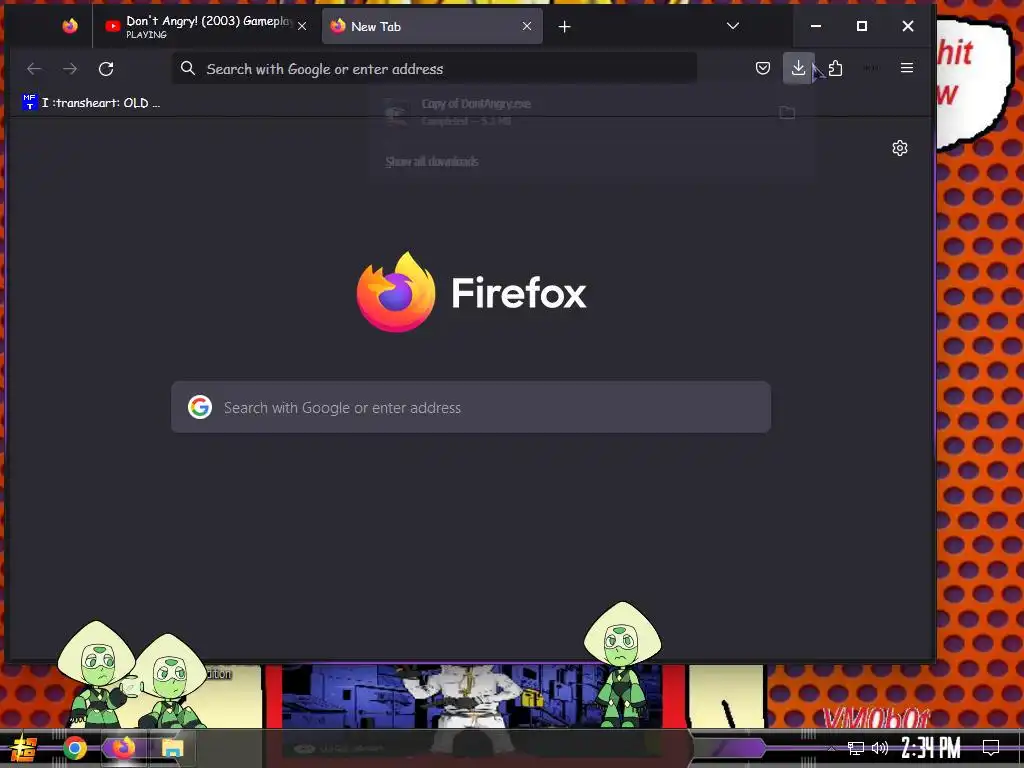The height and width of the screenshot is (768, 1024).
Task: Open volume control in tray
Action: (x=880, y=748)
